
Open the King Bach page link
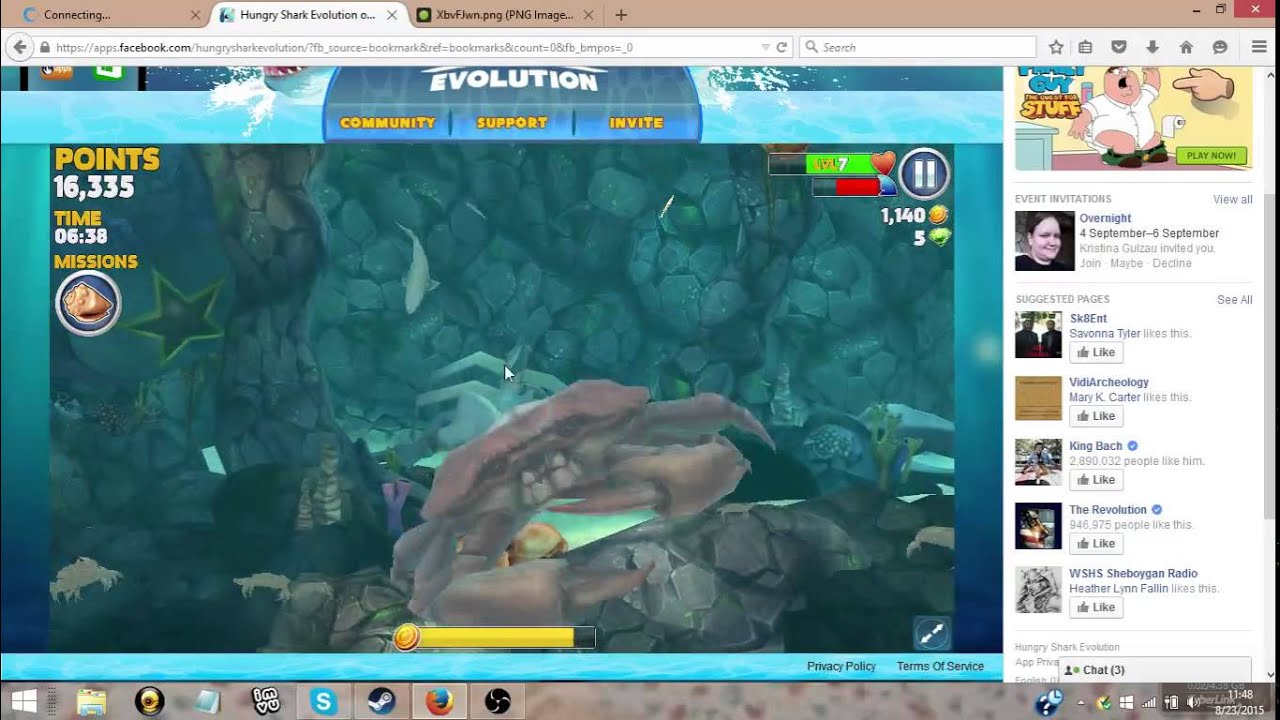pyautogui.click(x=1096, y=446)
